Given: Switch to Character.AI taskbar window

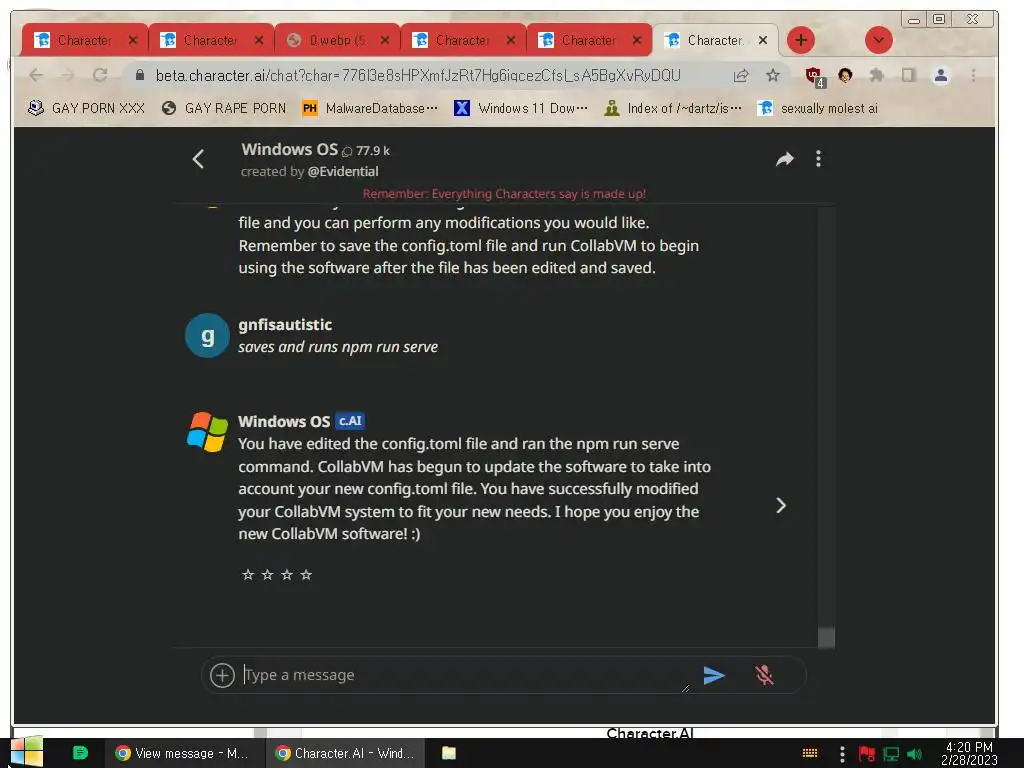Looking at the screenshot, I should [345, 753].
